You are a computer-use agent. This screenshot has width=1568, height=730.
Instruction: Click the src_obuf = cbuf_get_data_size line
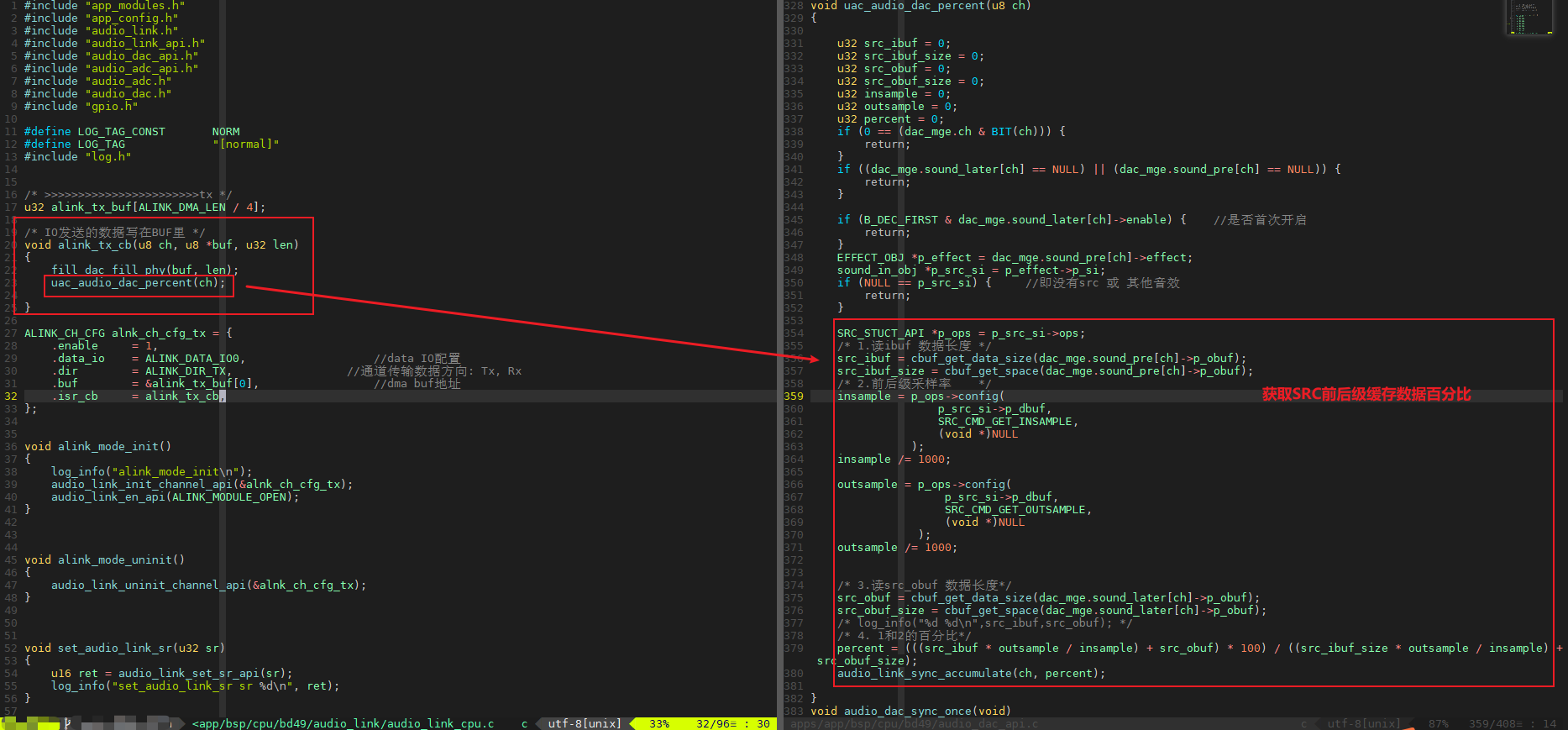pos(1049,597)
